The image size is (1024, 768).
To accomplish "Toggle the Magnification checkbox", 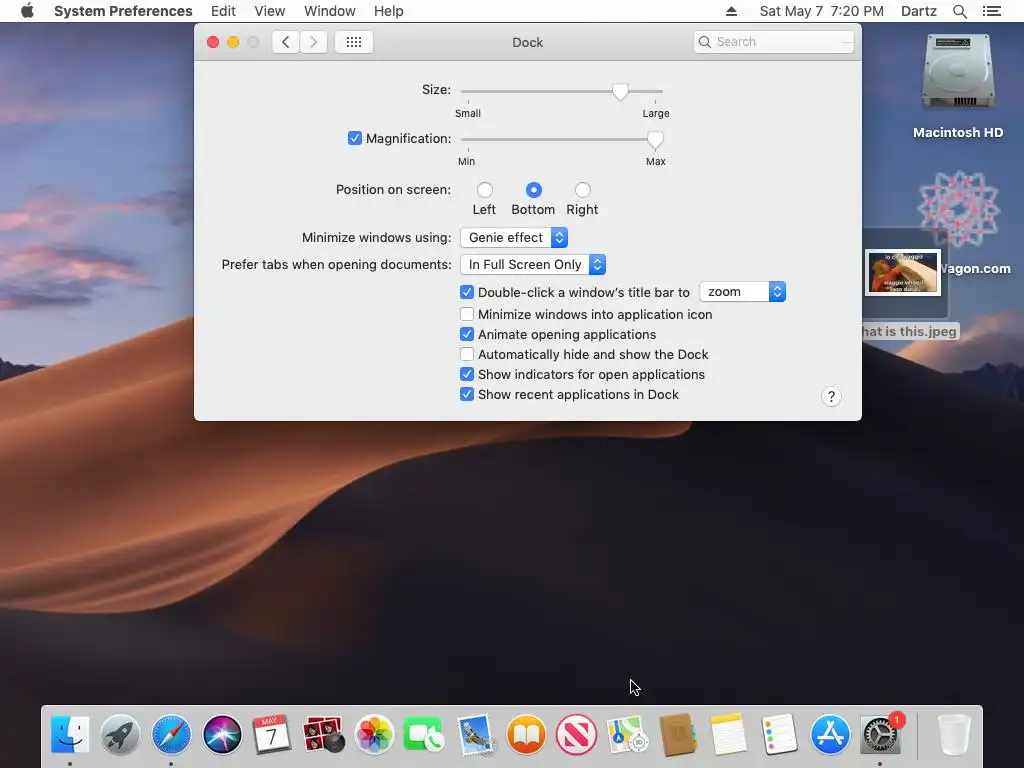I will point(355,138).
